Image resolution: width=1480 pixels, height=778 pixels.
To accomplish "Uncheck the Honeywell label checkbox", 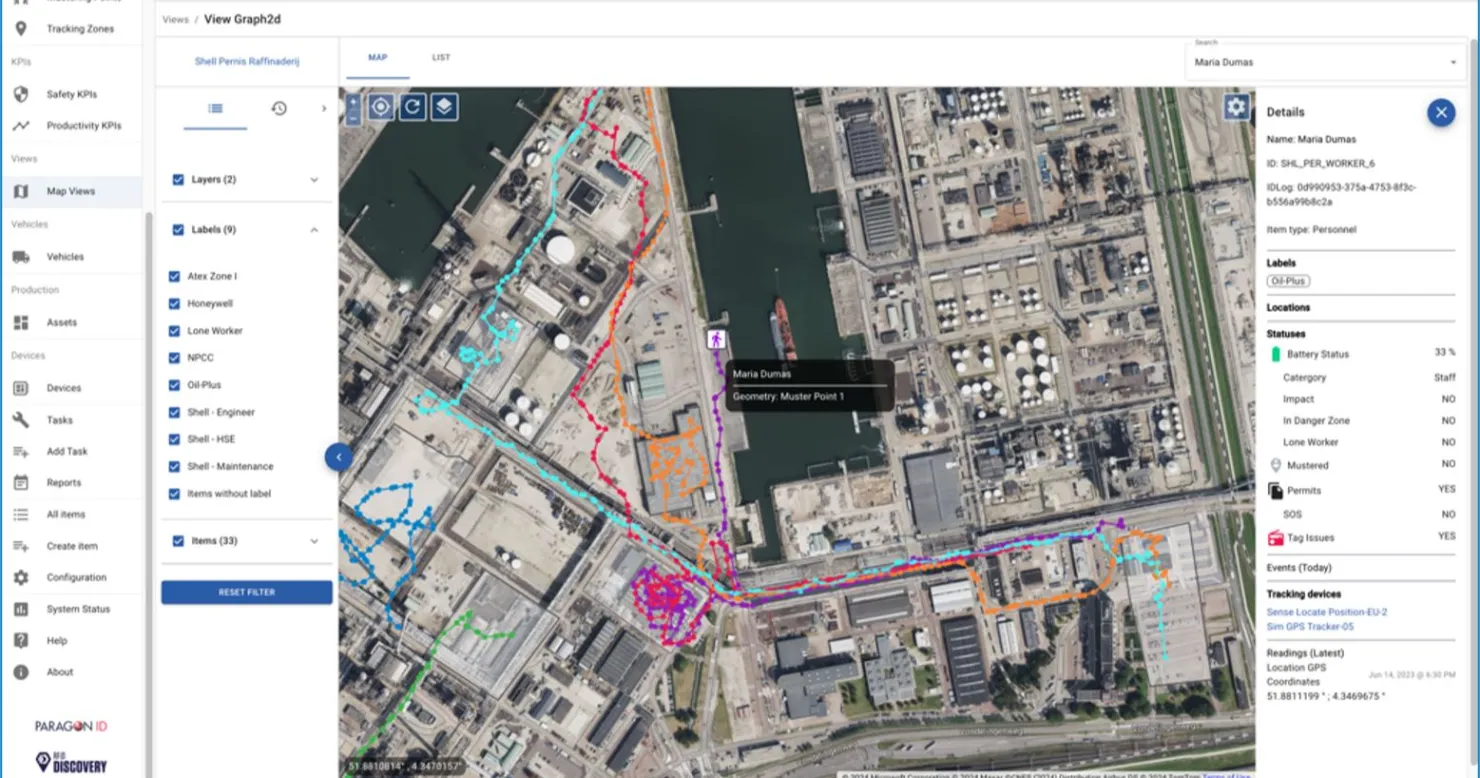I will [175, 304].
